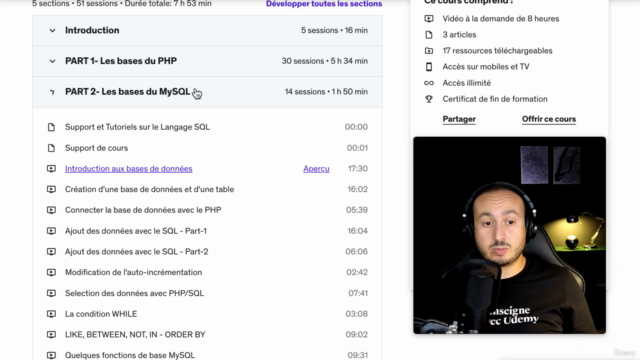The height and width of the screenshot is (360, 640).
Task: Click download icon next to ressources téléchargeables
Action: 429,51
